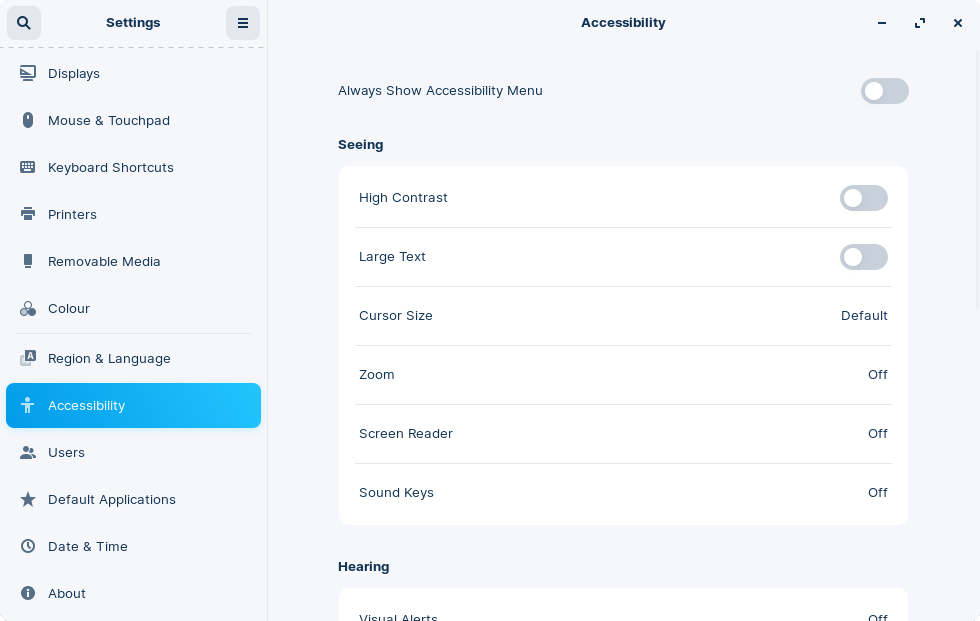This screenshot has width=980, height=621.
Task: Click the Removable Media icon
Action: 29,261
